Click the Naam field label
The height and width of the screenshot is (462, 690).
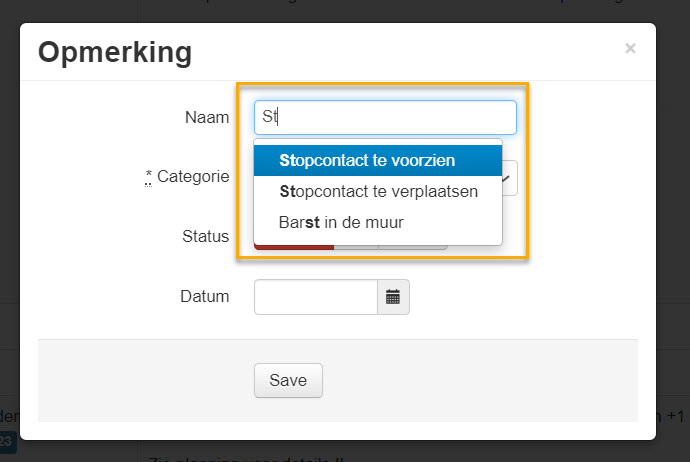click(x=207, y=117)
